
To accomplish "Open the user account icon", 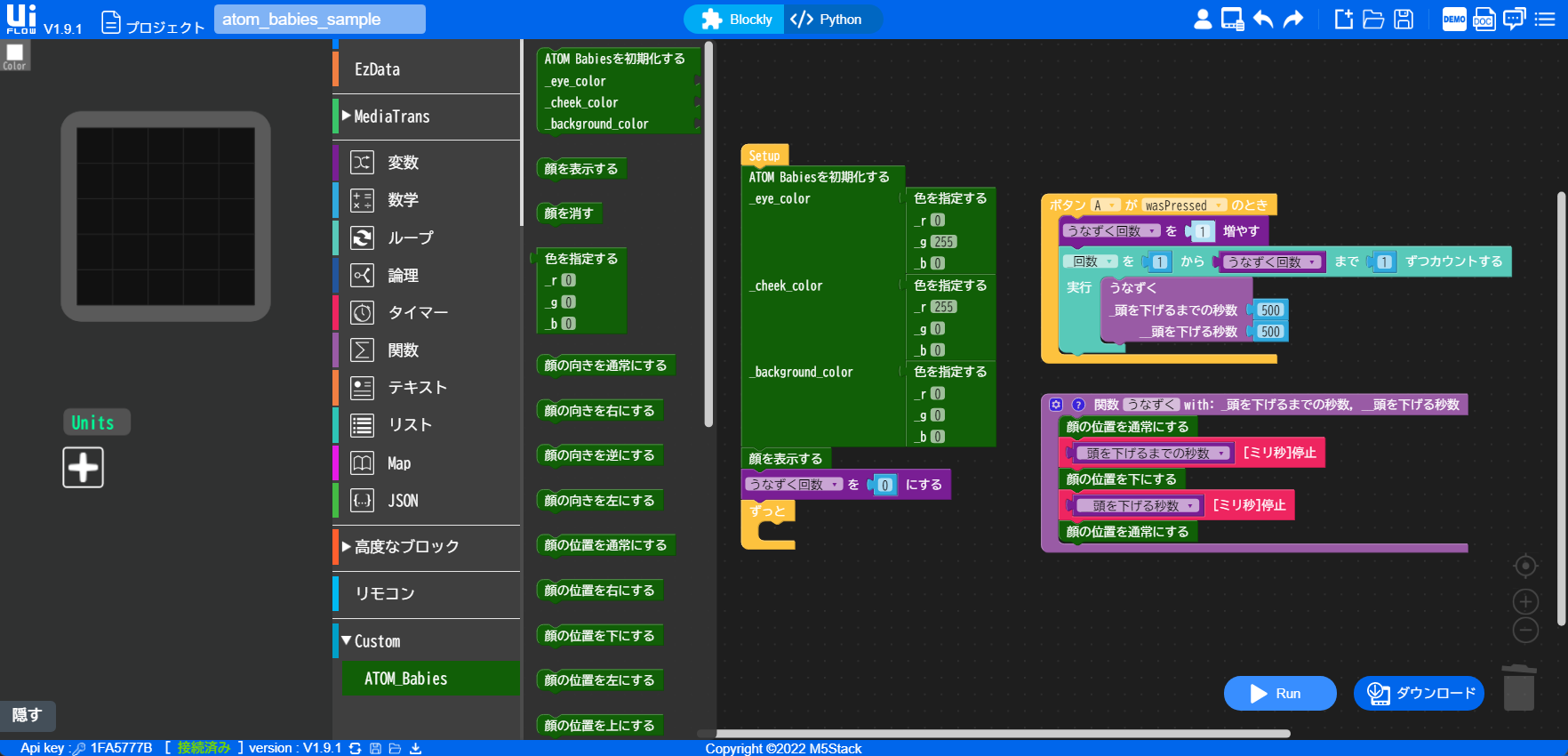I will tap(1203, 20).
